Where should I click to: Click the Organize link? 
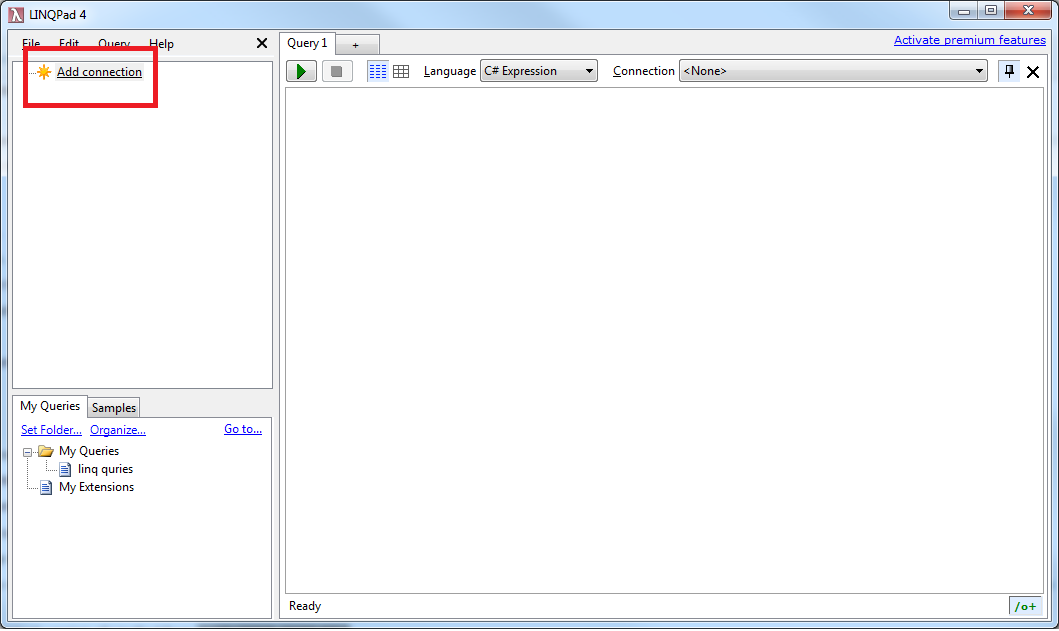point(117,430)
